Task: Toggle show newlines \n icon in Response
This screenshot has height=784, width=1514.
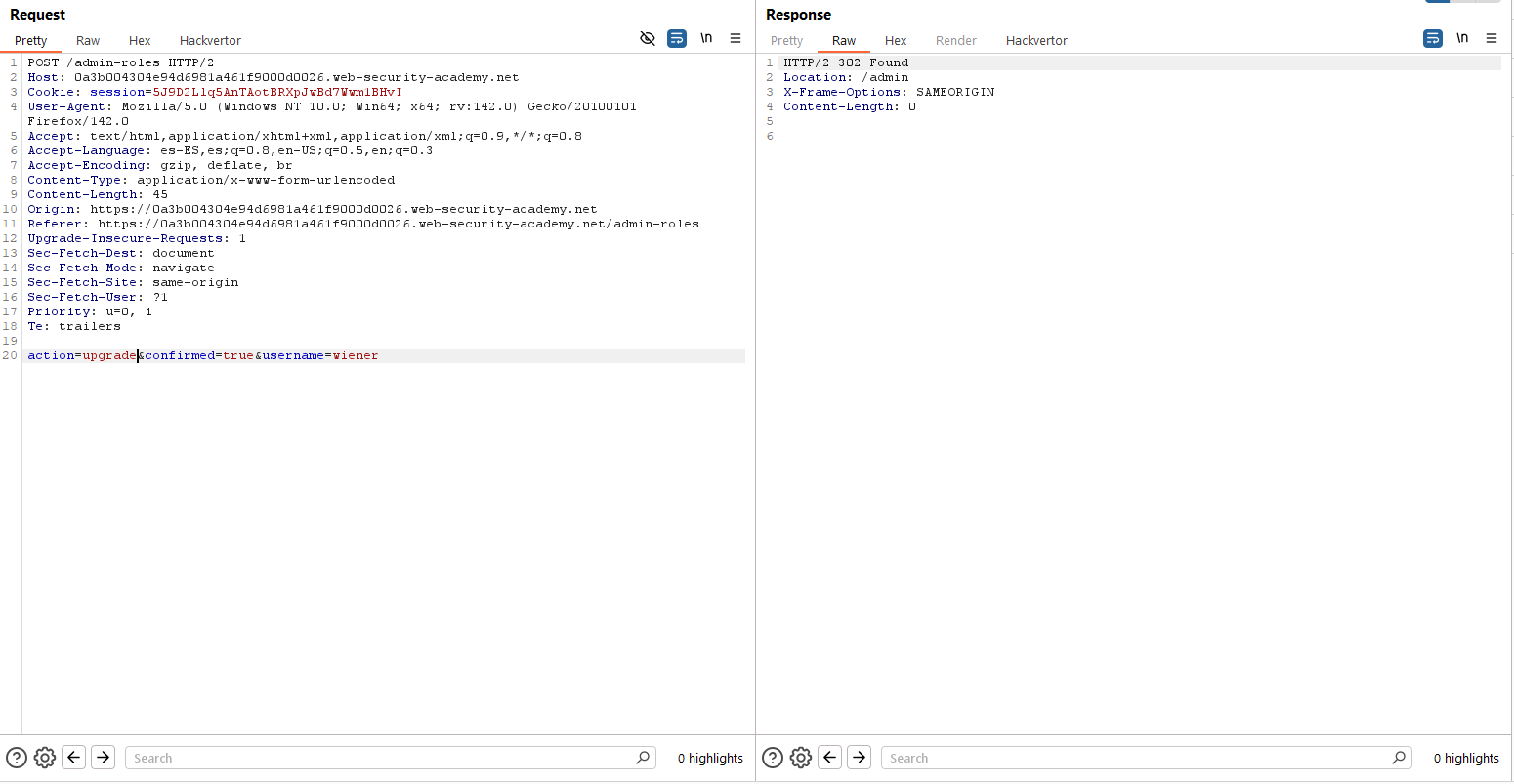Action: (1462, 38)
